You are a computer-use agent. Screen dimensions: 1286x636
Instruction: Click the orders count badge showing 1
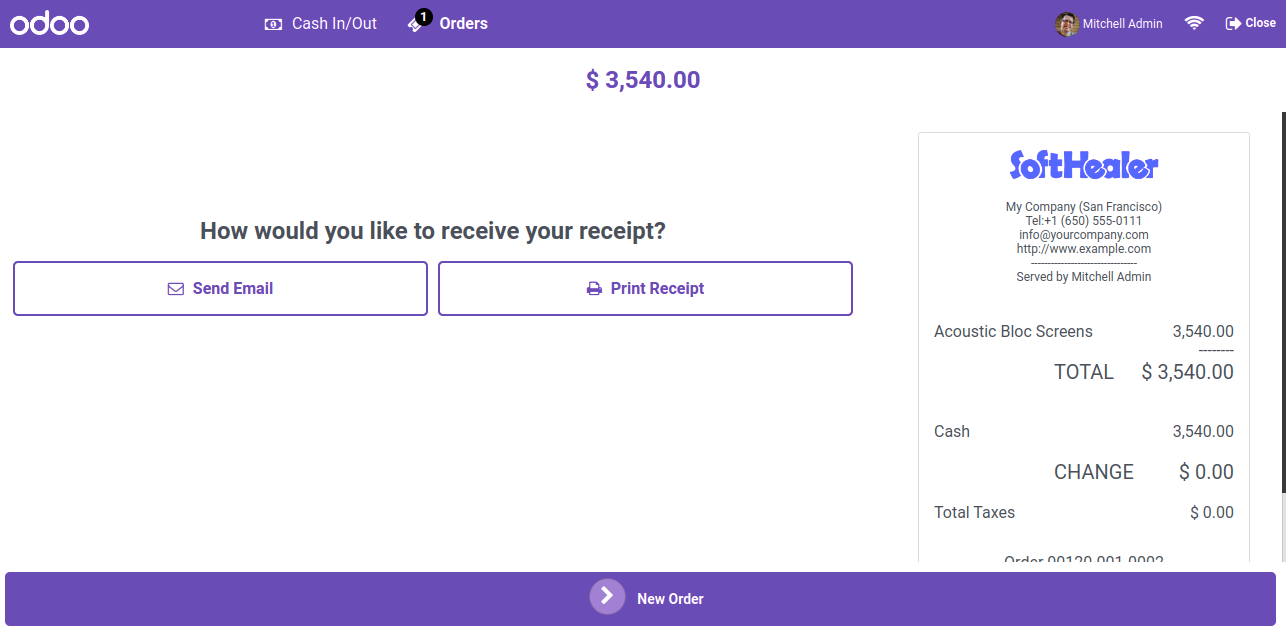424,17
